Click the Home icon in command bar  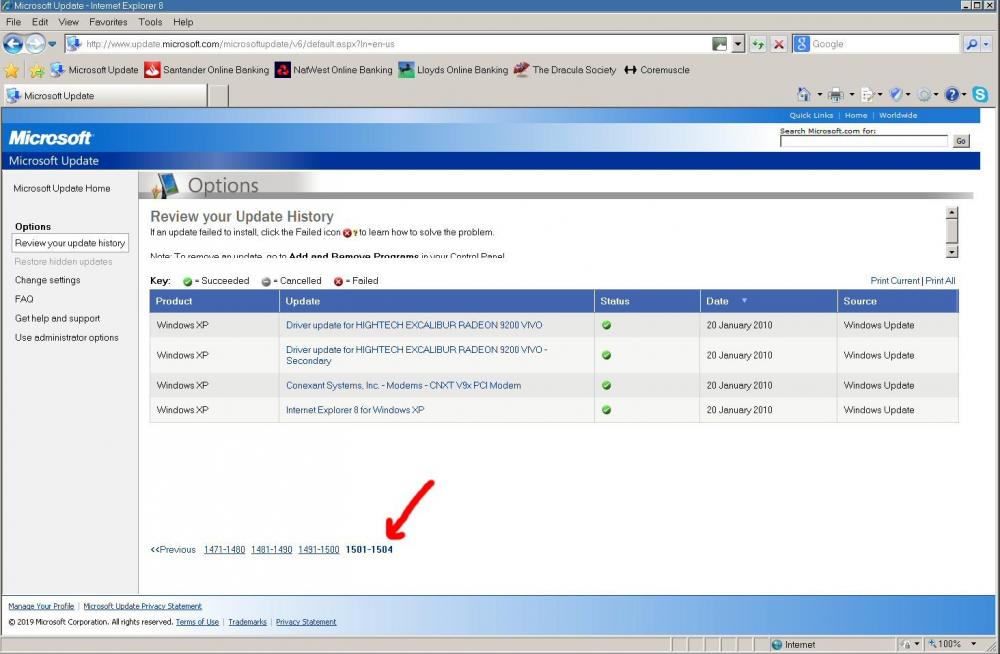(x=803, y=95)
